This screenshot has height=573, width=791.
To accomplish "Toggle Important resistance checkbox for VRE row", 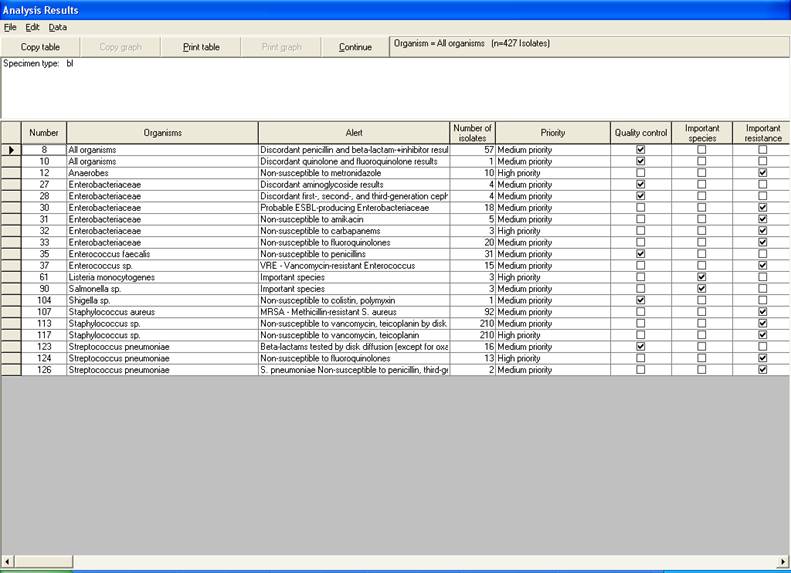I will click(x=763, y=266).
